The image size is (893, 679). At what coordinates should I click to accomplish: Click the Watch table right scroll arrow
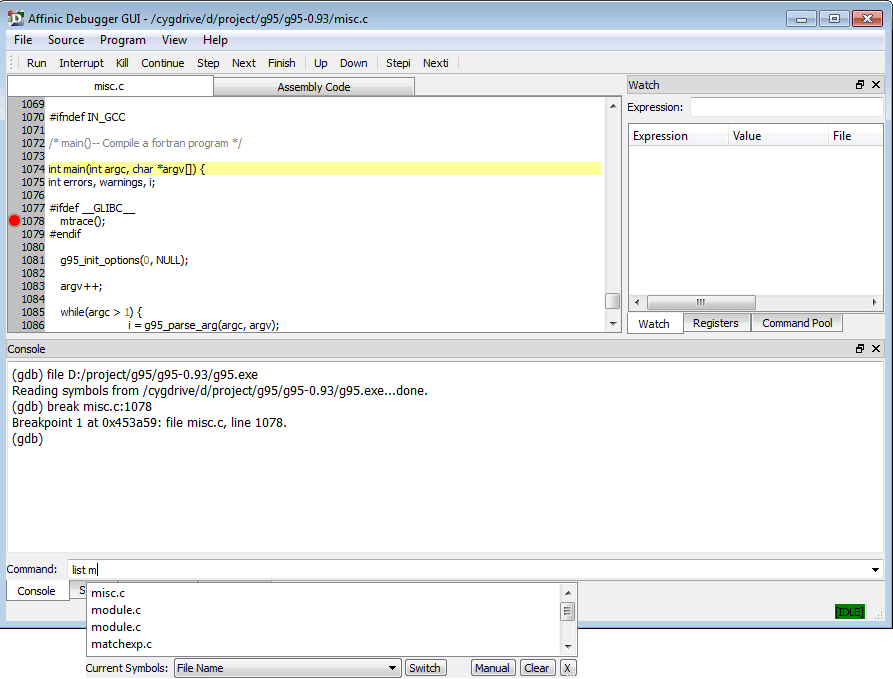tap(874, 302)
